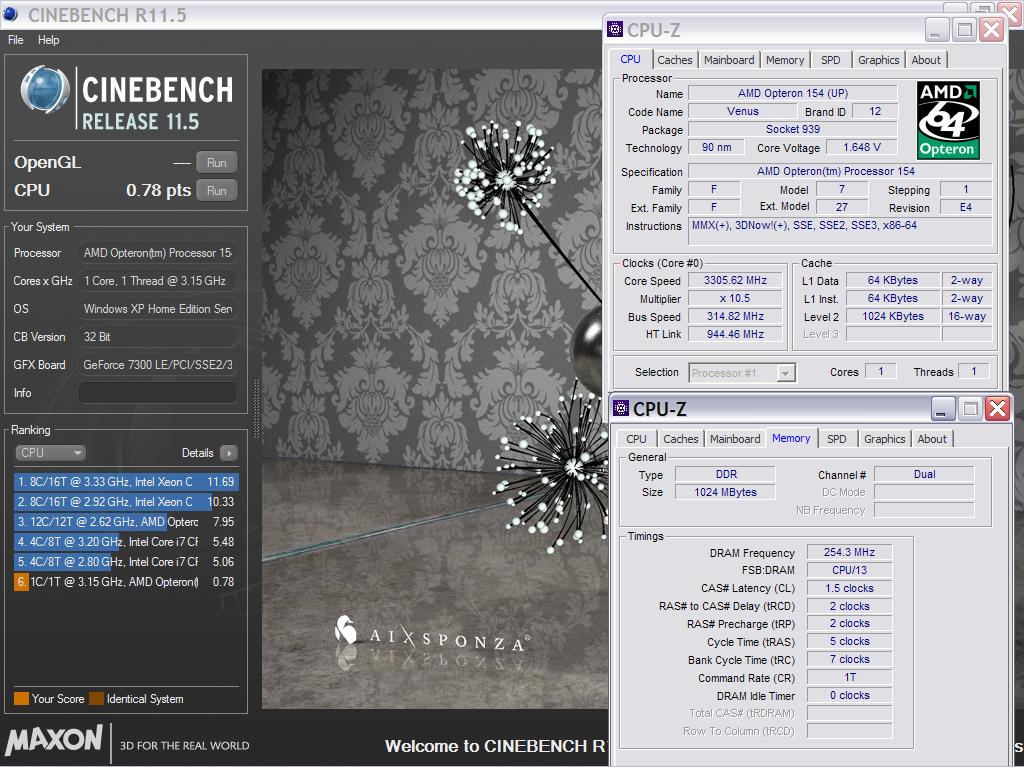
Task: Select ranking row 8C/16T @ 3.33 GHz Xeon
Action: tap(126, 482)
